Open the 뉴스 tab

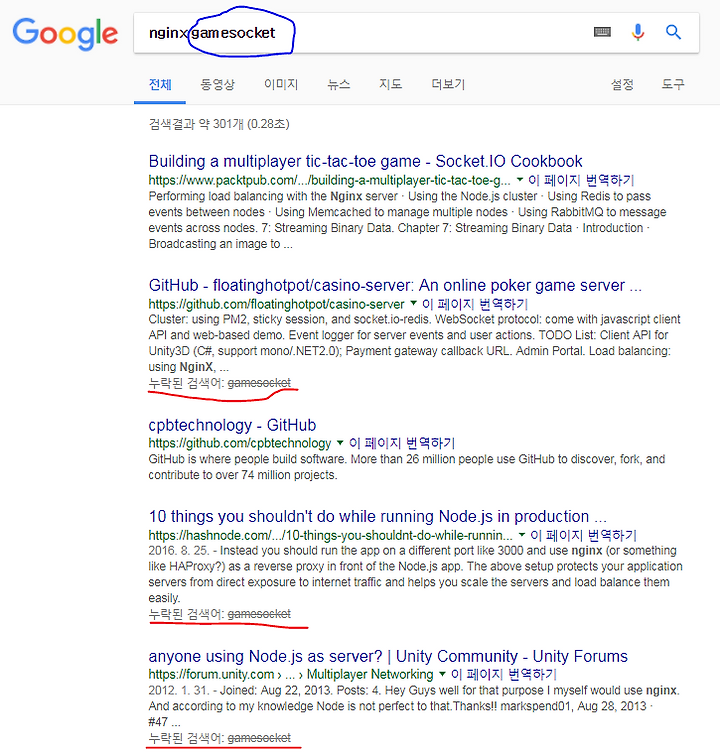point(339,84)
